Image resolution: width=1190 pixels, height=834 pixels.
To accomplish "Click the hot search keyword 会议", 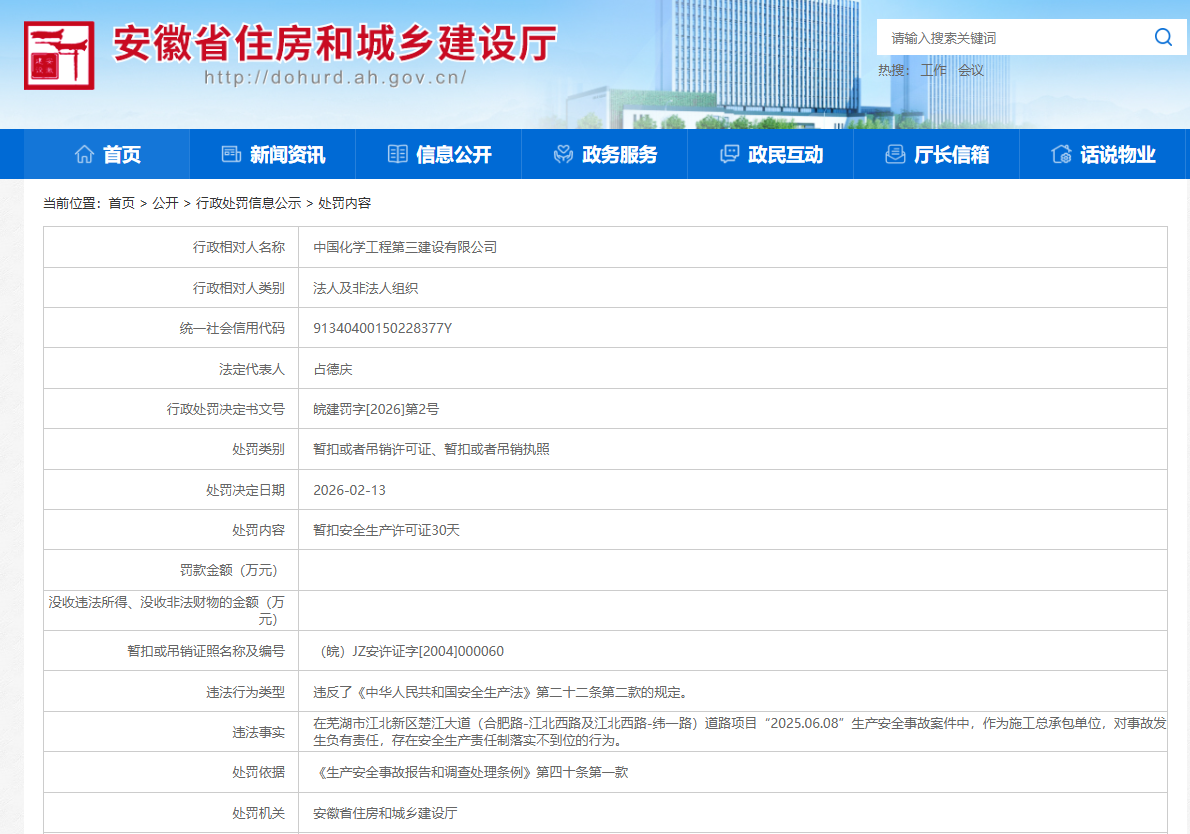I will pyautogui.click(x=971, y=70).
